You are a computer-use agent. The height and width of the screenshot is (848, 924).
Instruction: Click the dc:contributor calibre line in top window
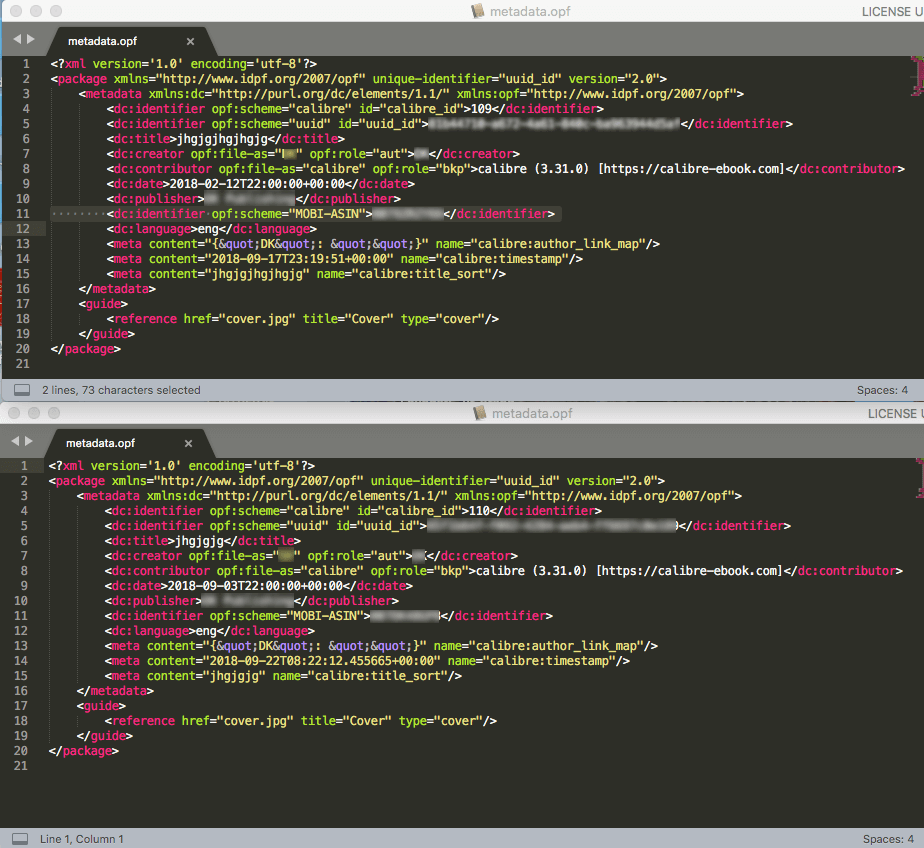coord(506,169)
